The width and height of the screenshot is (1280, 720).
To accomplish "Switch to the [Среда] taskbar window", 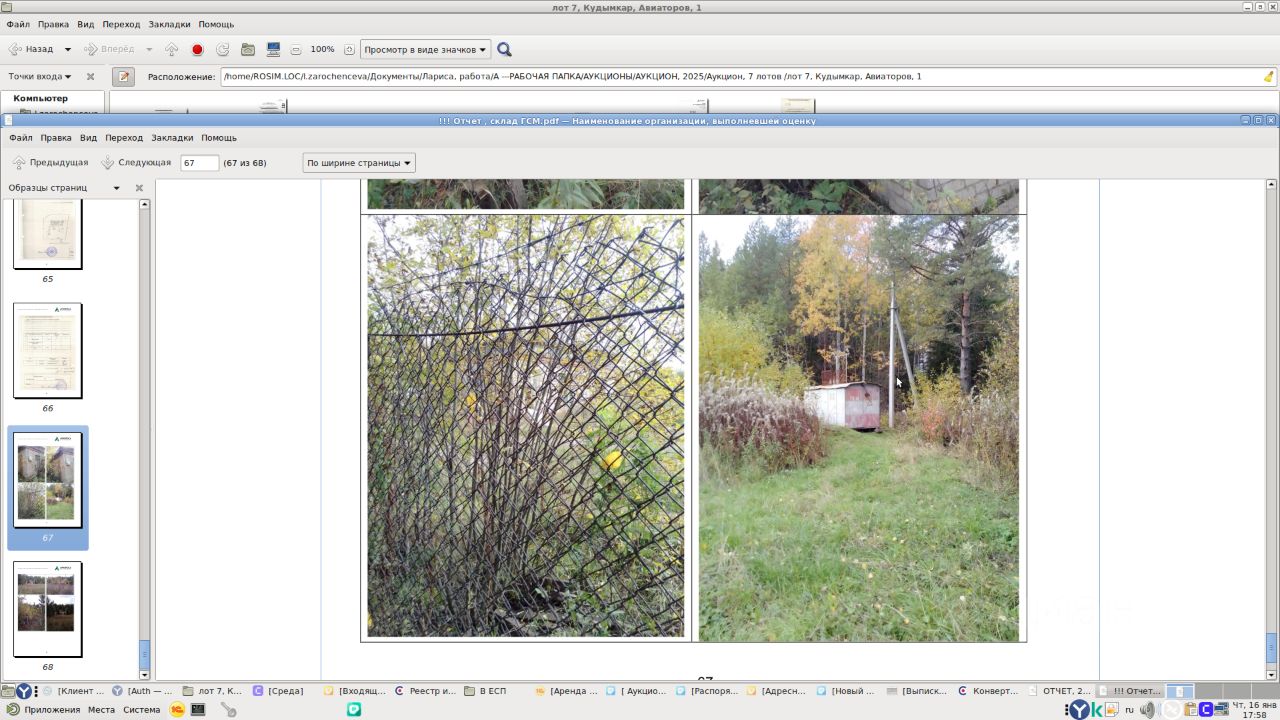I will pyautogui.click(x=279, y=691).
